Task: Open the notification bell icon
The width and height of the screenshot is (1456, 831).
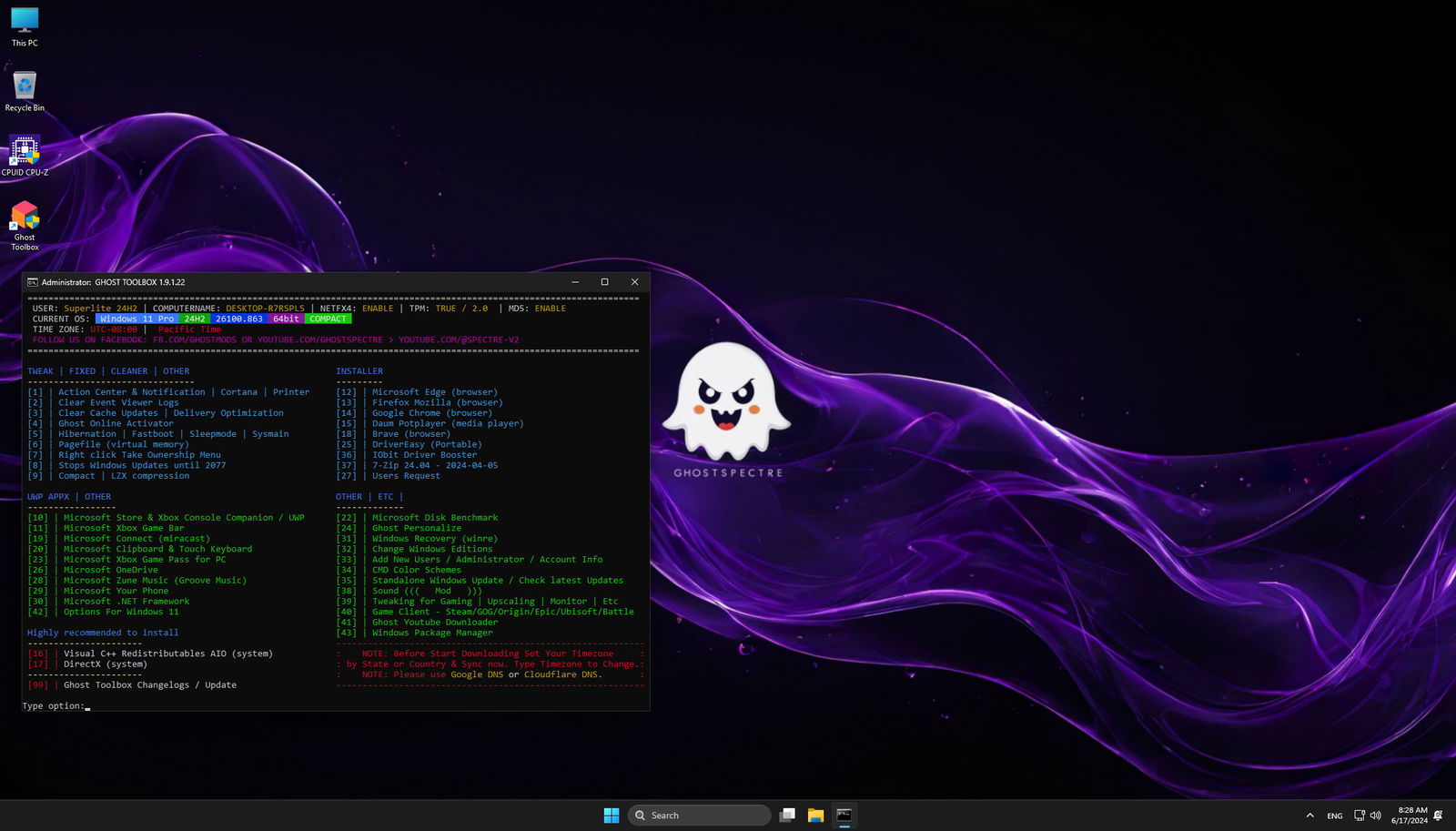Action: (x=1439, y=816)
